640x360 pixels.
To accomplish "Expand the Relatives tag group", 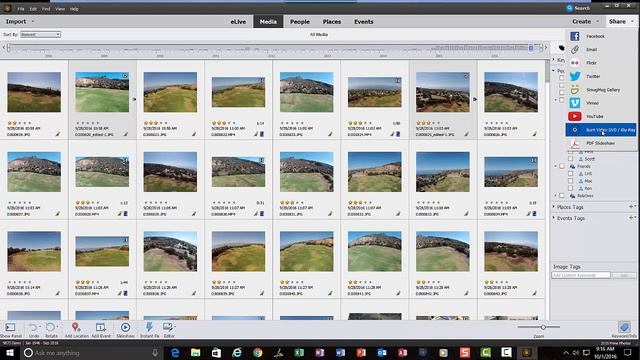I will coord(556,196).
